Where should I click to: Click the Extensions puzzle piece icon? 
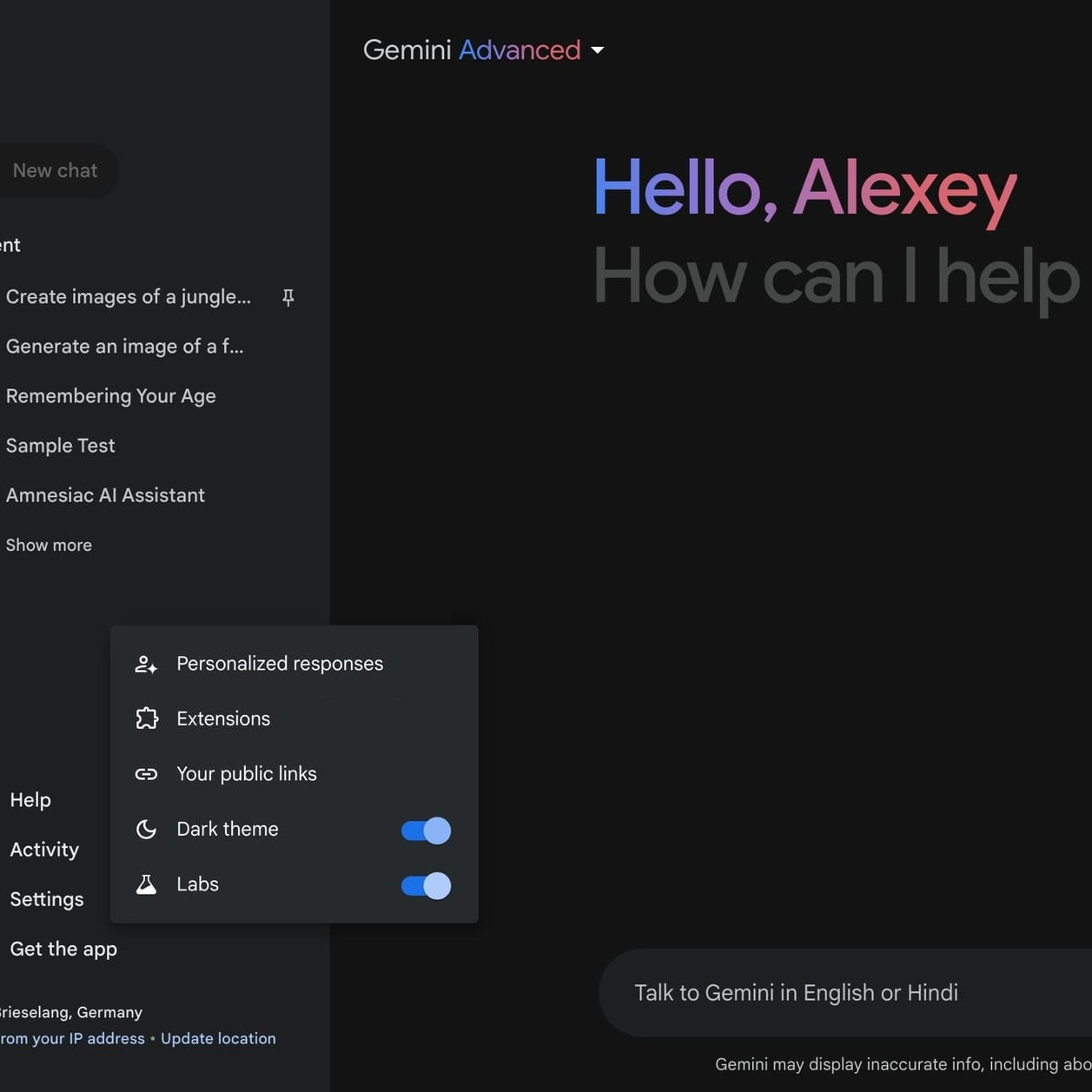(x=147, y=718)
